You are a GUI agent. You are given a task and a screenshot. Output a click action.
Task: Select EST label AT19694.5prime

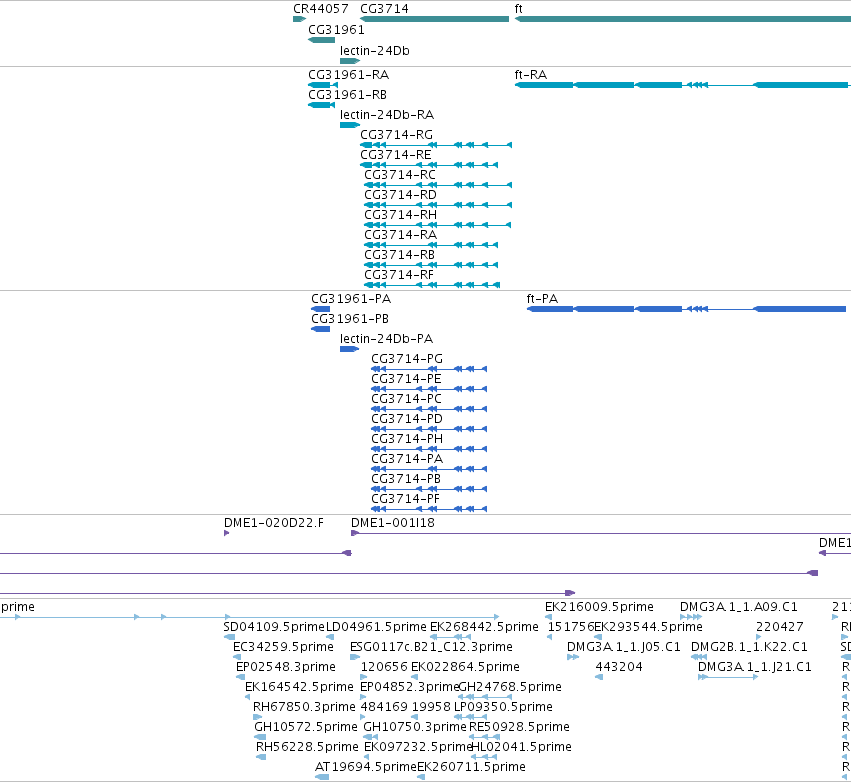(x=365, y=768)
